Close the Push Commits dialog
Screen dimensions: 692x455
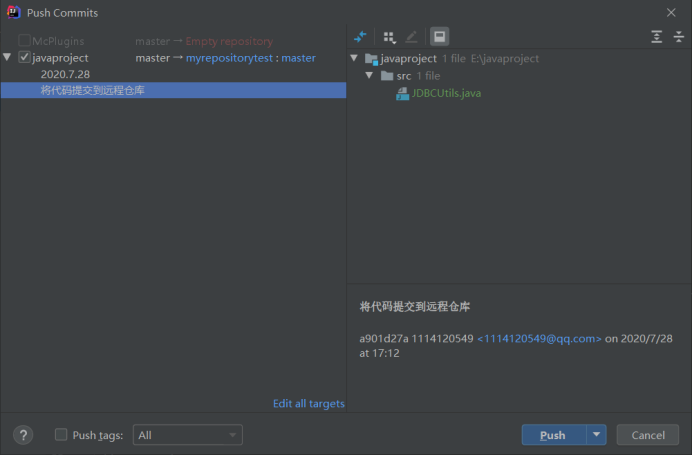click(671, 12)
